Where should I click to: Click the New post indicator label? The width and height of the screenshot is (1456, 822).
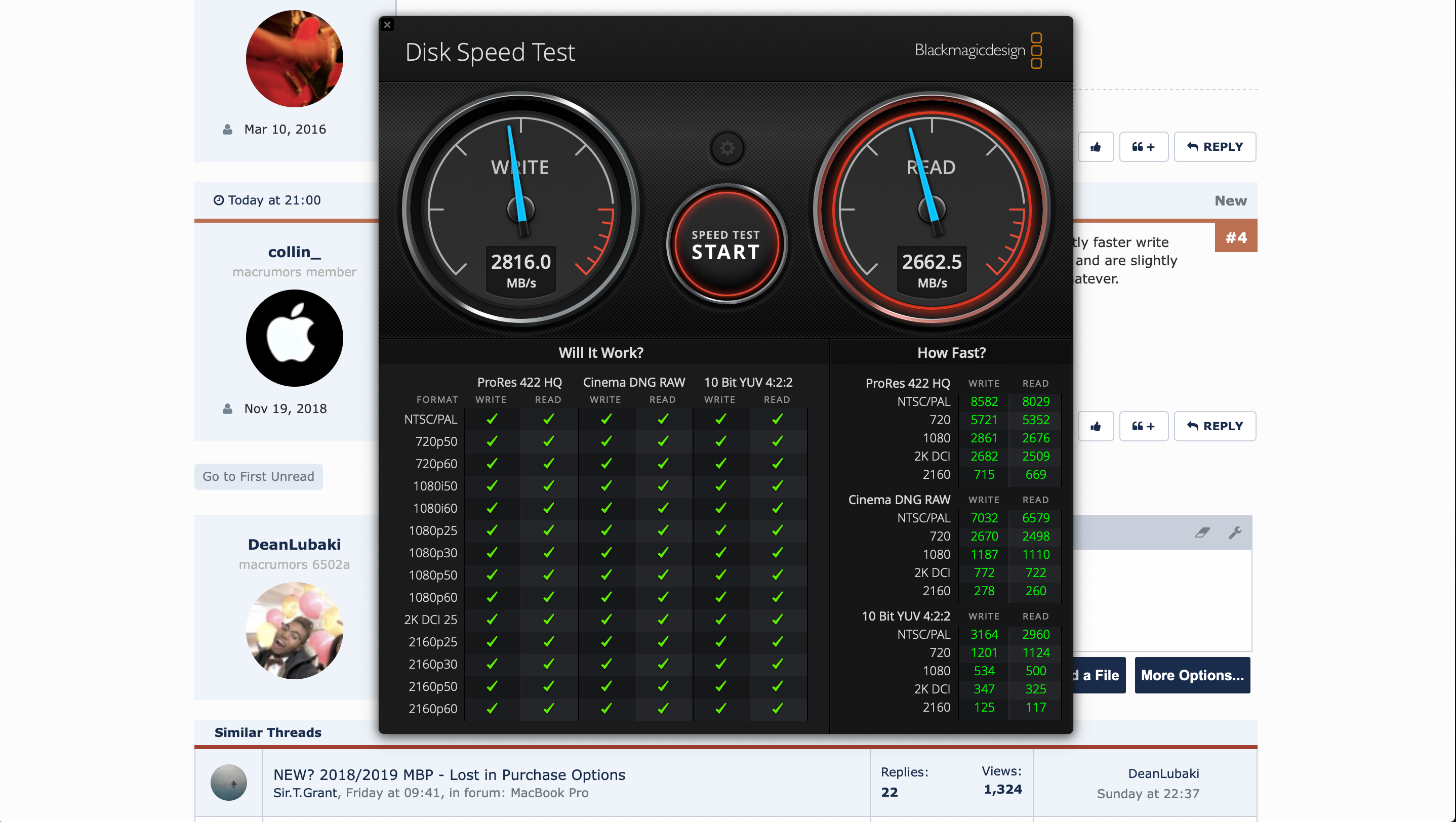1231,200
